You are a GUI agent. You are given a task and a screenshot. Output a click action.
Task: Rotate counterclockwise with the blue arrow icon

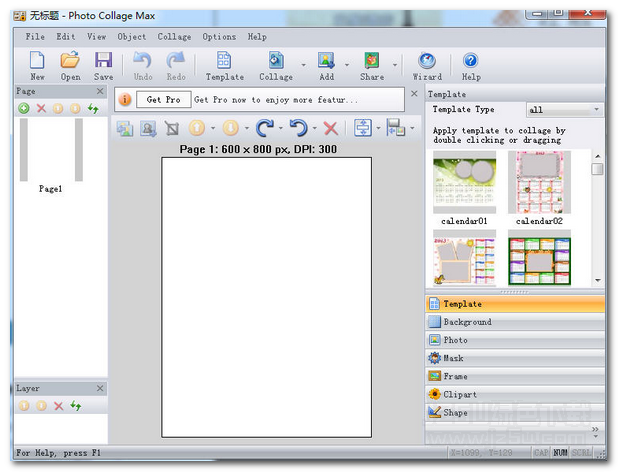[x=299, y=128]
